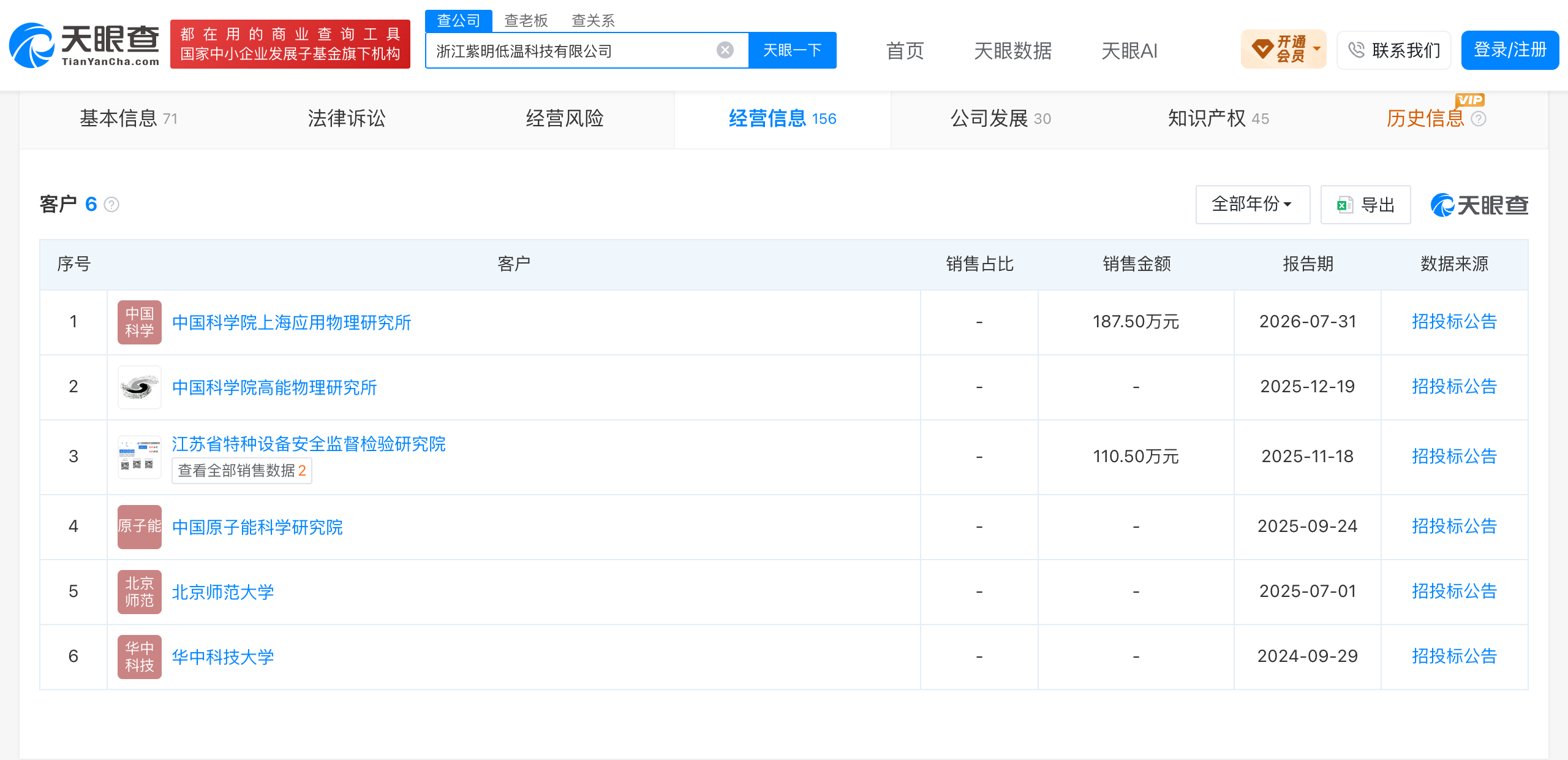Expand the 全部年份 year filter
The image size is (1568, 760).
tap(1253, 205)
